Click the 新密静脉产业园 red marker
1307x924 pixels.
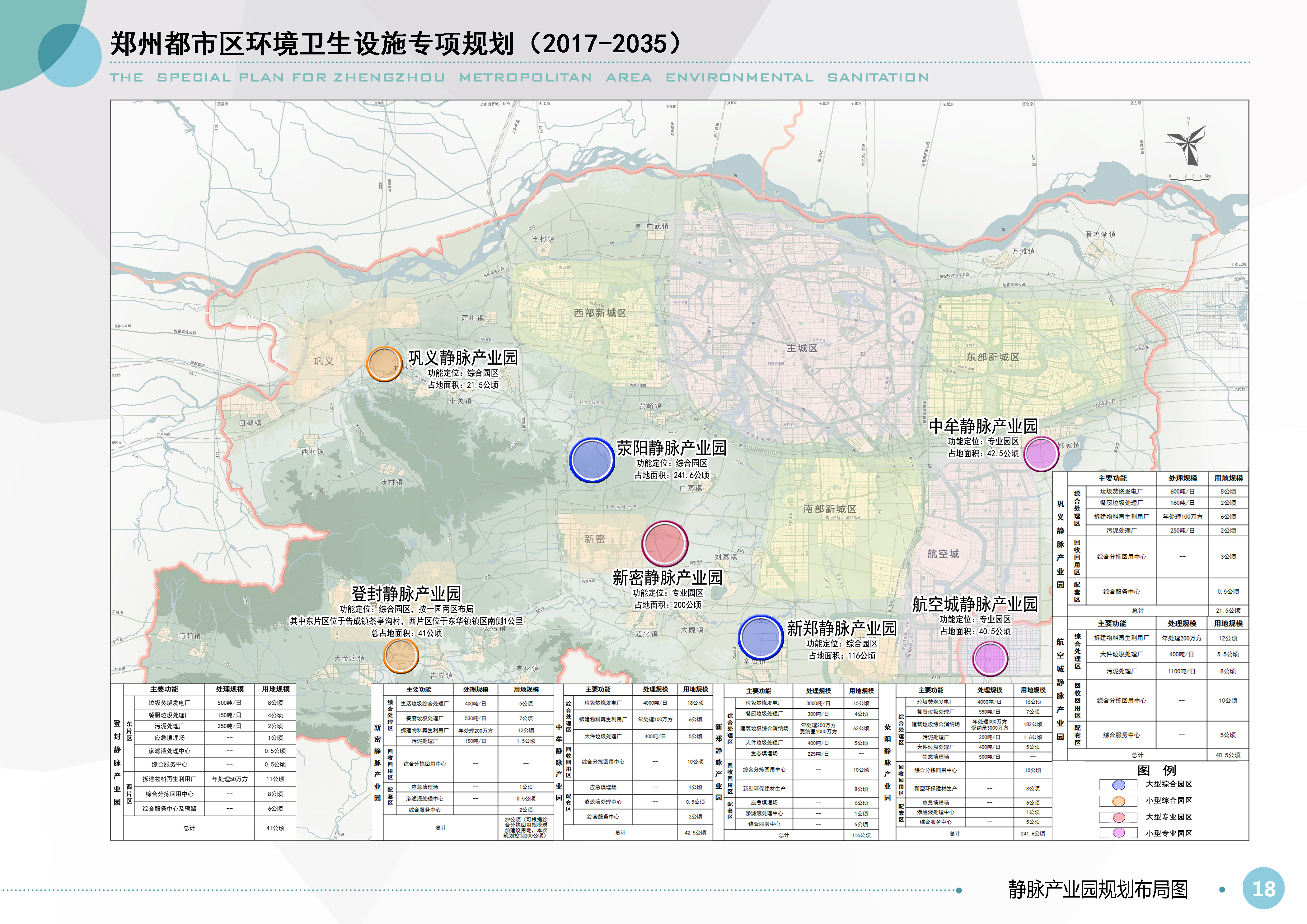pos(665,544)
